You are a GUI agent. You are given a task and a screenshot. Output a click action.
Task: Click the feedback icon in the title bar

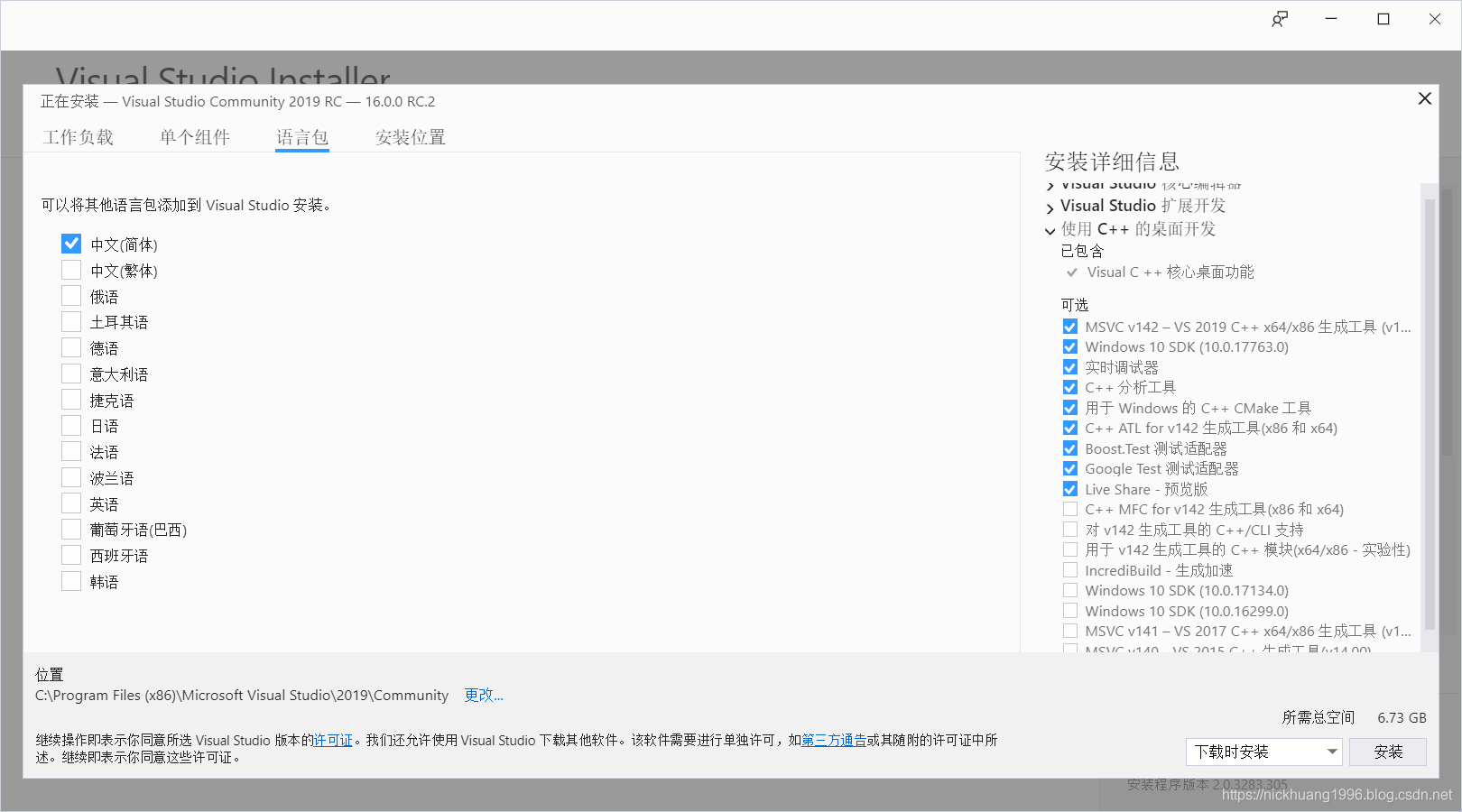pyautogui.click(x=1280, y=18)
